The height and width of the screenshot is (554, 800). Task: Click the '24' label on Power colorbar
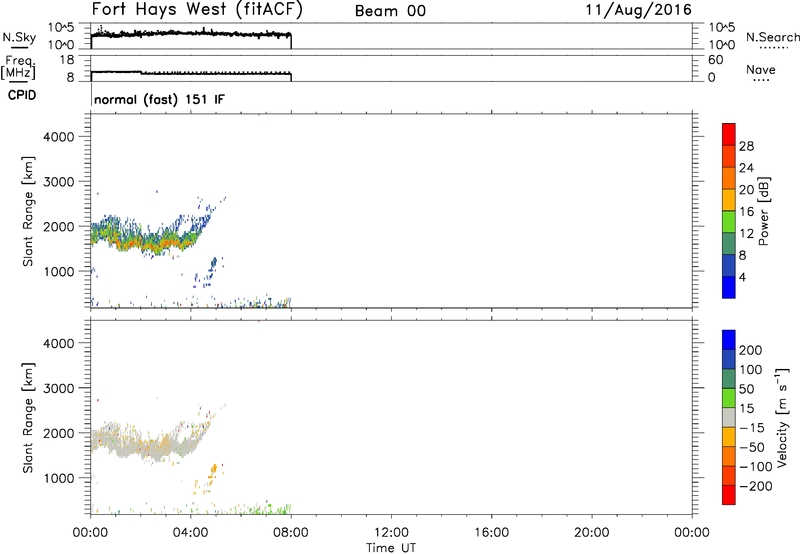point(746,168)
